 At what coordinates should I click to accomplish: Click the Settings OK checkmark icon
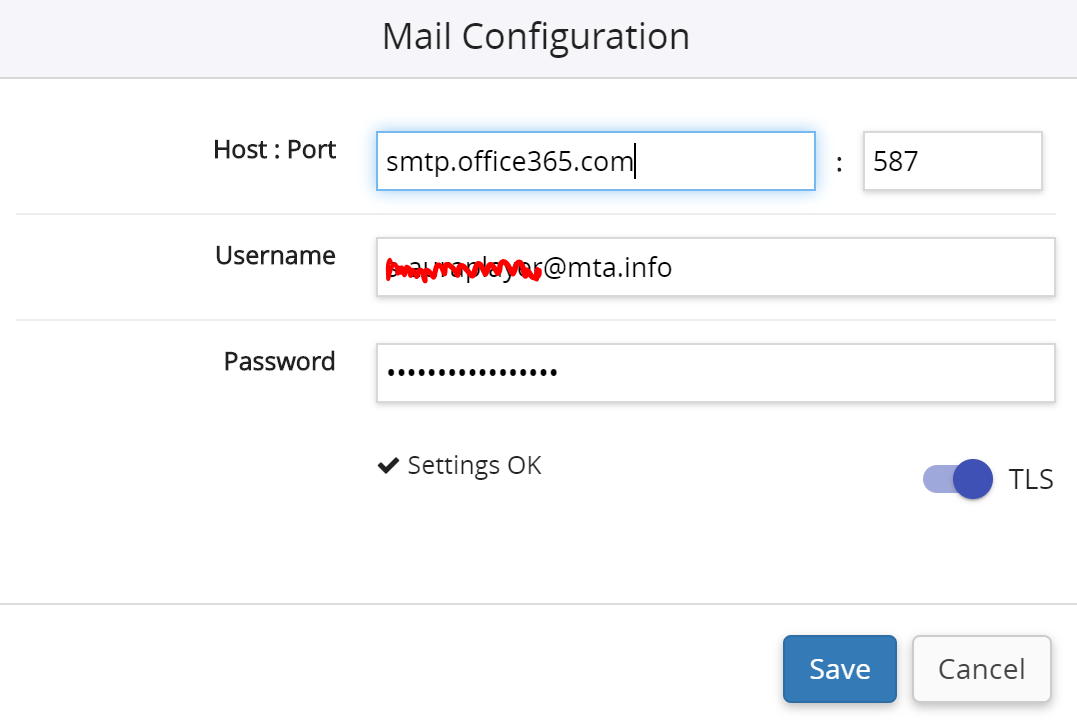(x=388, y=466)
